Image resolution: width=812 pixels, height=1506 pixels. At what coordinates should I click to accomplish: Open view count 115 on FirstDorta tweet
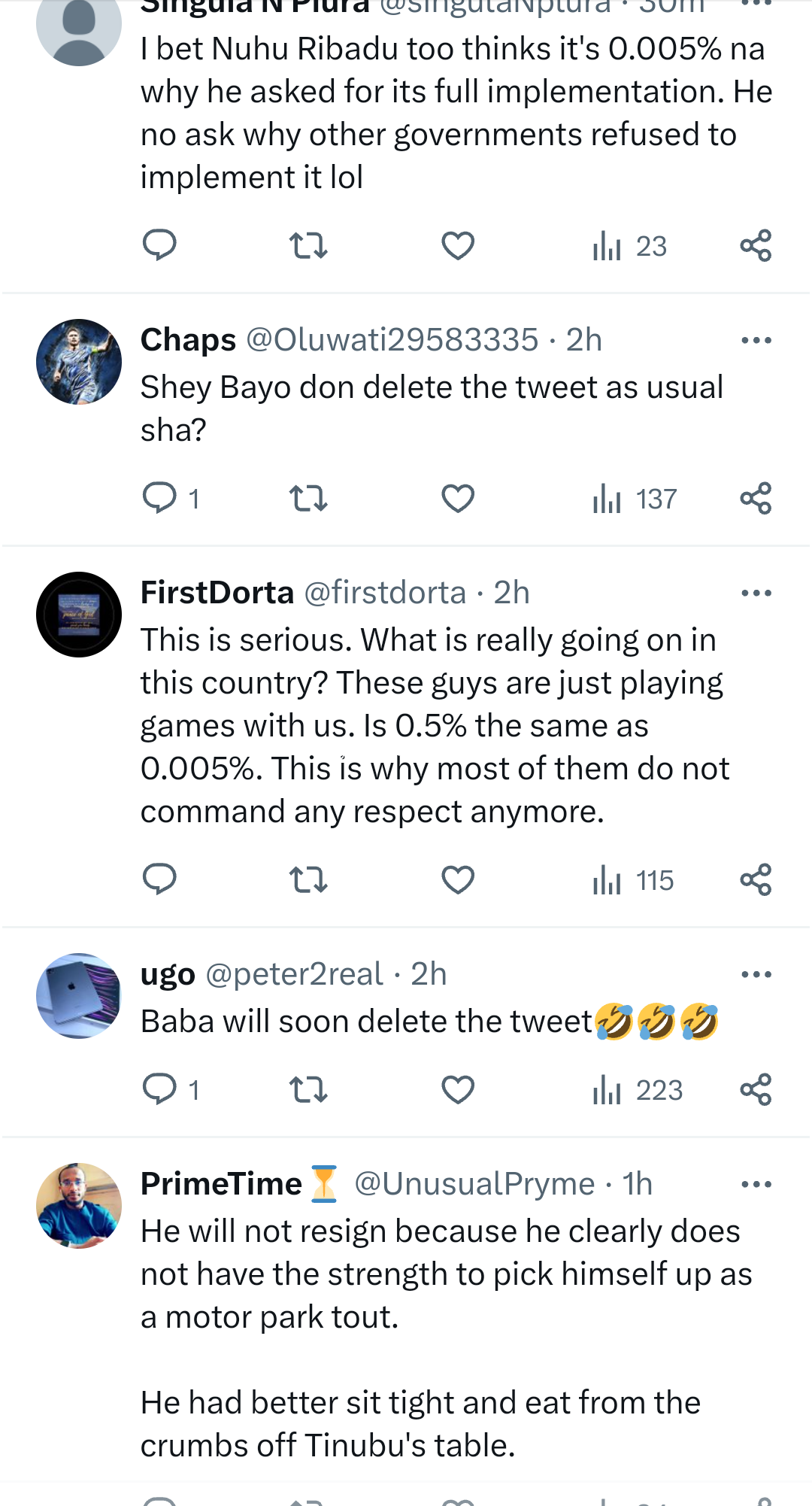click(x=633, y=880)
